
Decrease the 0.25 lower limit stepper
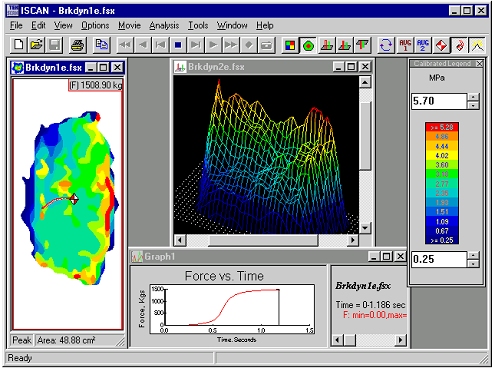[x=473, y=263]
